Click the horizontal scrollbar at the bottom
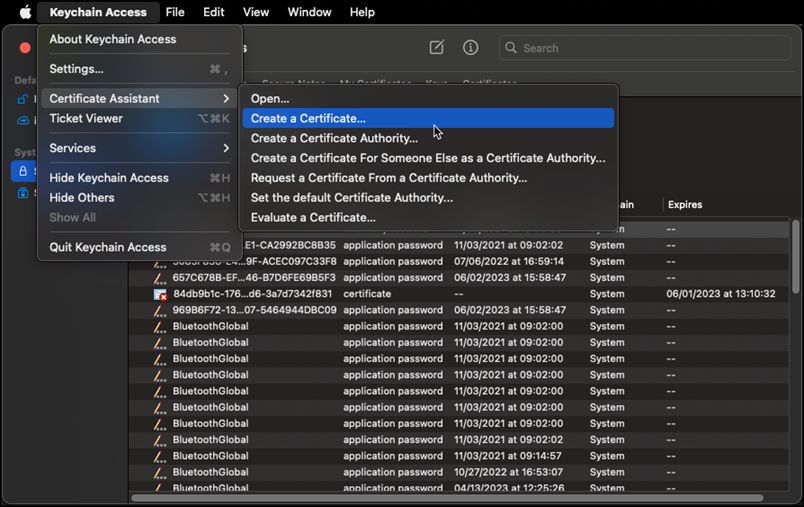 click(446, 497)
